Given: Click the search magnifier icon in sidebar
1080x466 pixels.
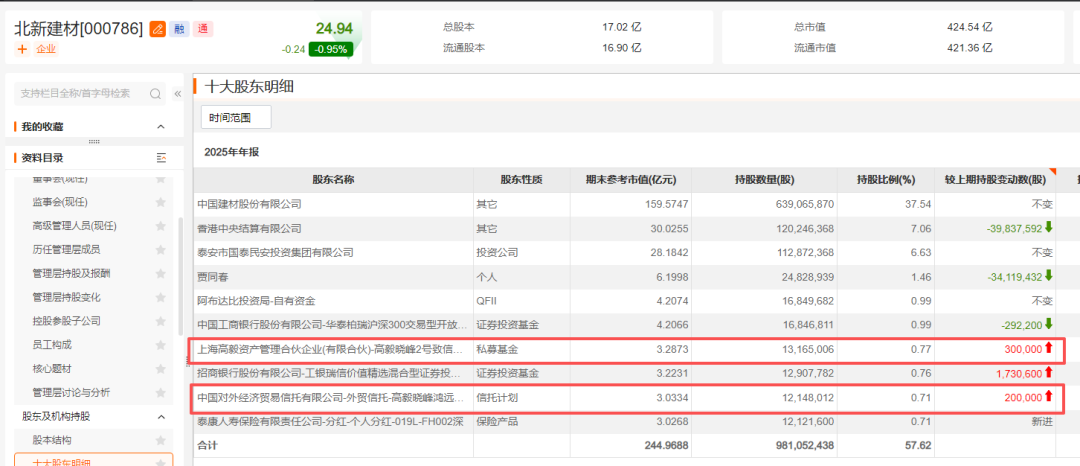Looking at the screenshot, I should click(156, 93).
